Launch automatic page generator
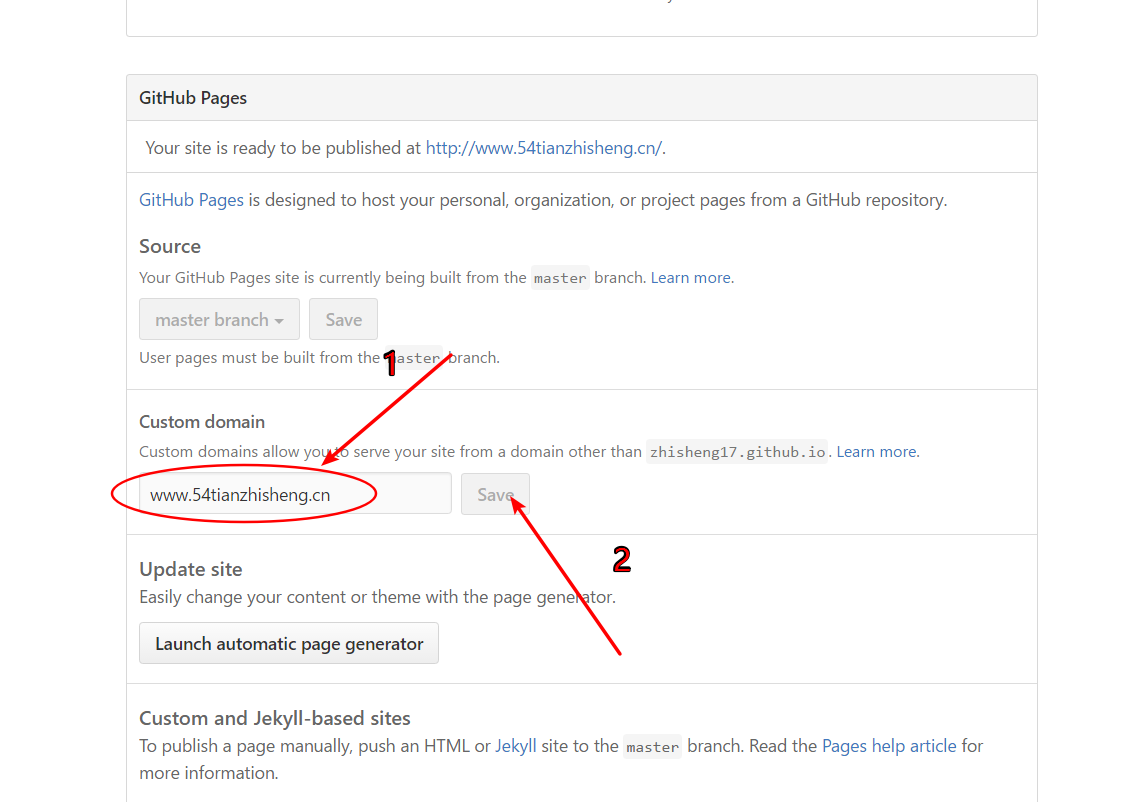The height and width of the screenshot is (802, 1143). (289, 644)
